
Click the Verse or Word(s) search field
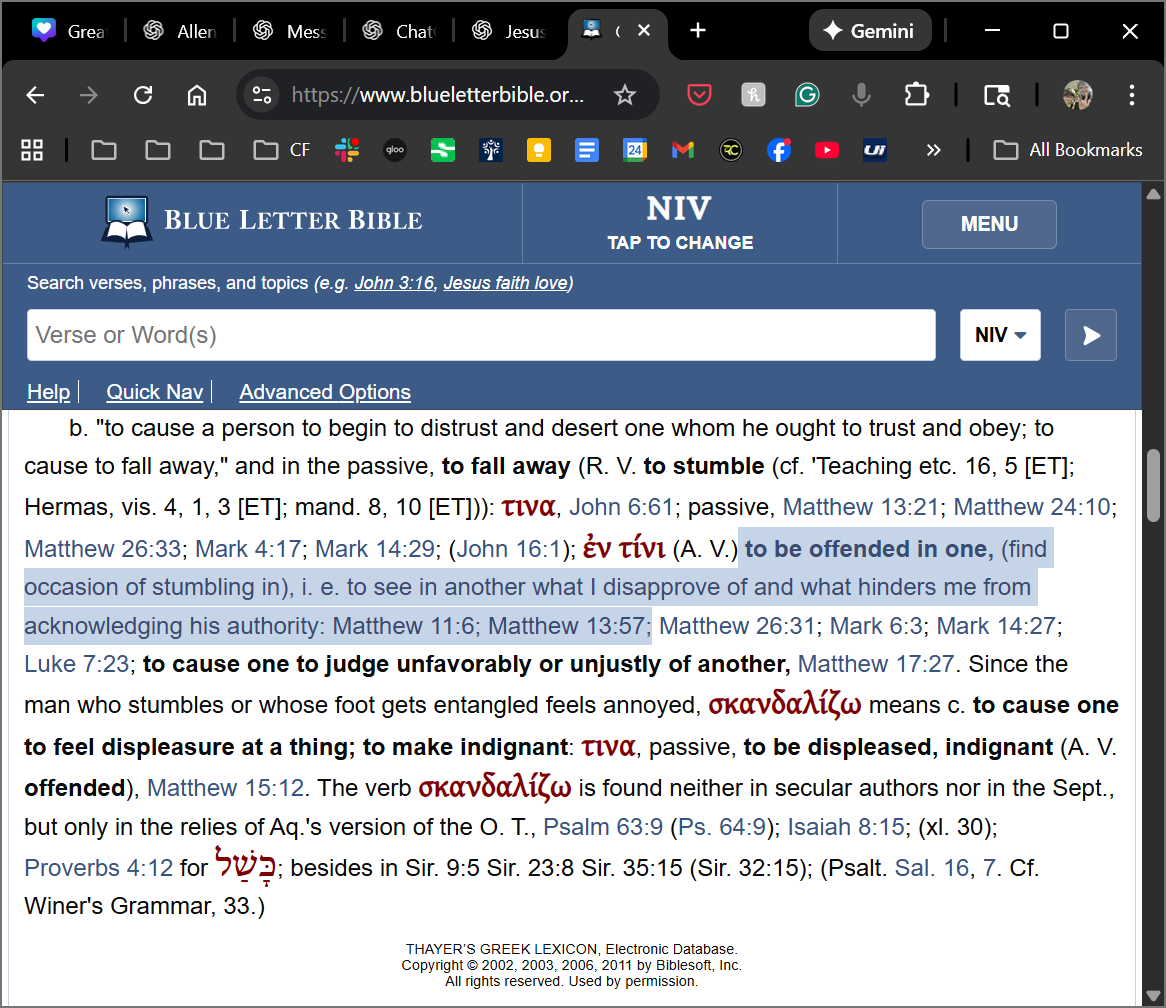[x=481, y=335]
